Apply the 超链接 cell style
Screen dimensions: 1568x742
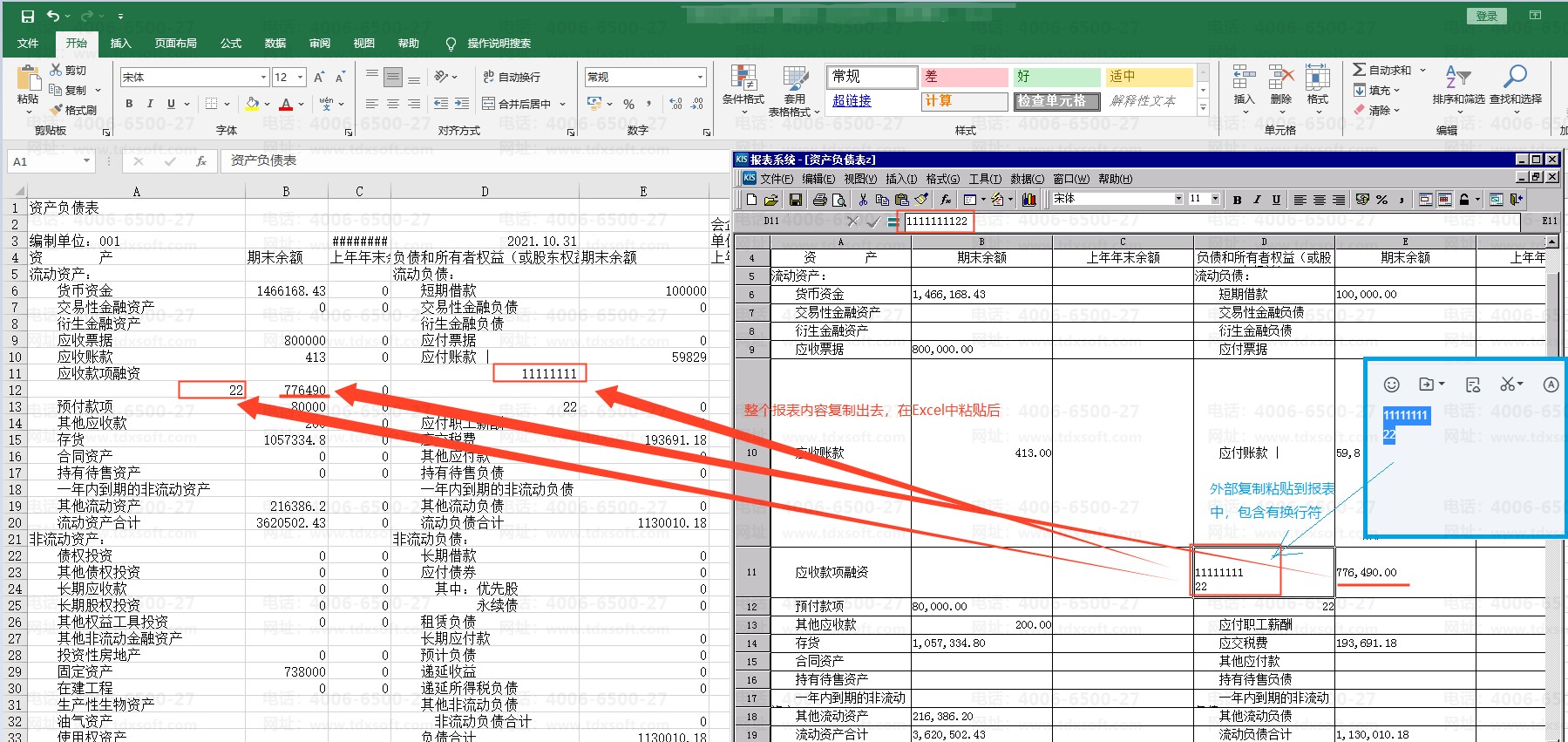point(852,101)
